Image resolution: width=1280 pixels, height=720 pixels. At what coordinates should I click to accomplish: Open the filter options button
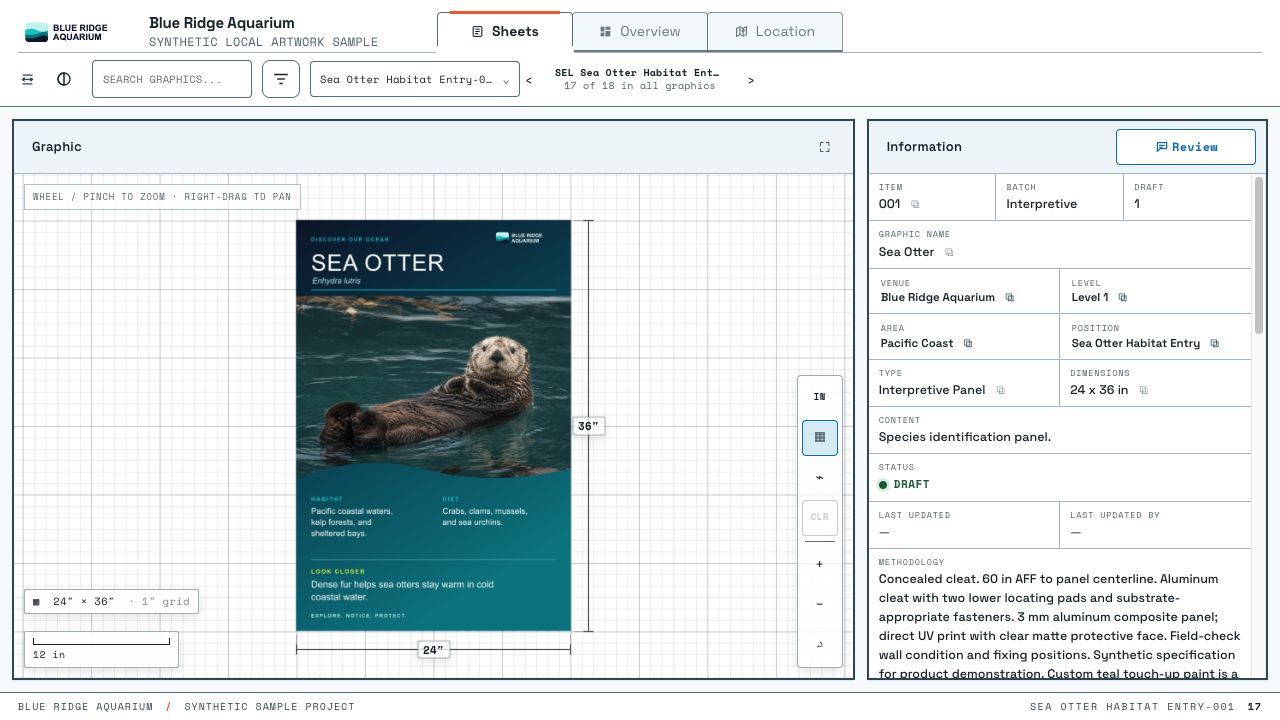(x=281, y=79)
